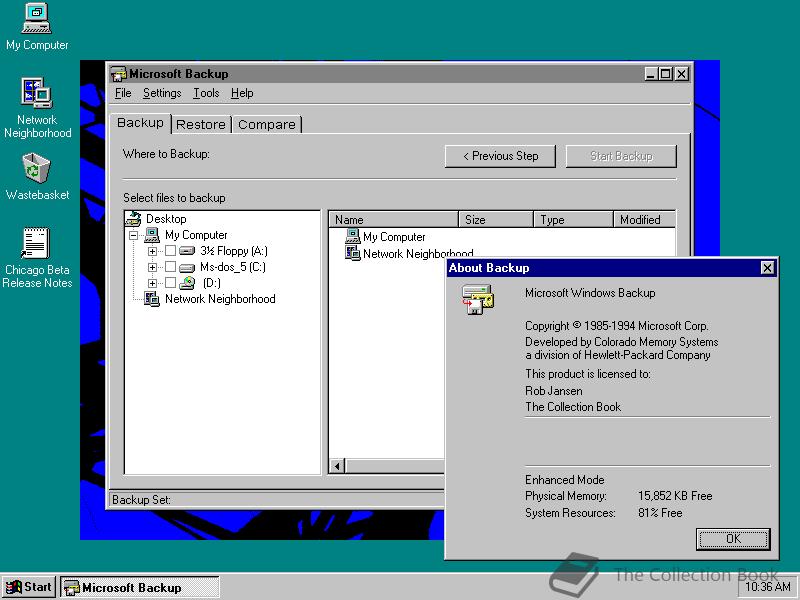Screen dimensions: 800x600
Task: Click the Ms-dos_5 hard drive icon
Action: (187, 267)
